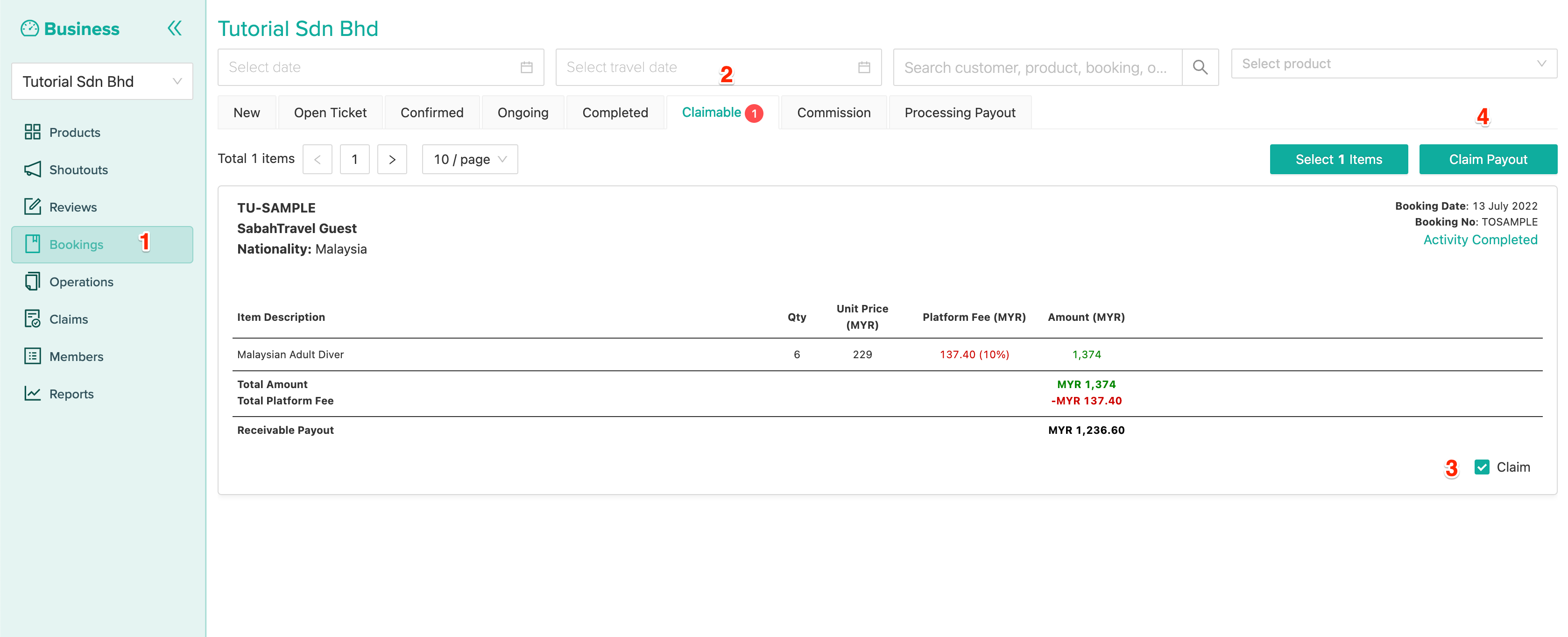Open Claims page from sidebar
1568x637 pixels.
(x=68, y=319)
